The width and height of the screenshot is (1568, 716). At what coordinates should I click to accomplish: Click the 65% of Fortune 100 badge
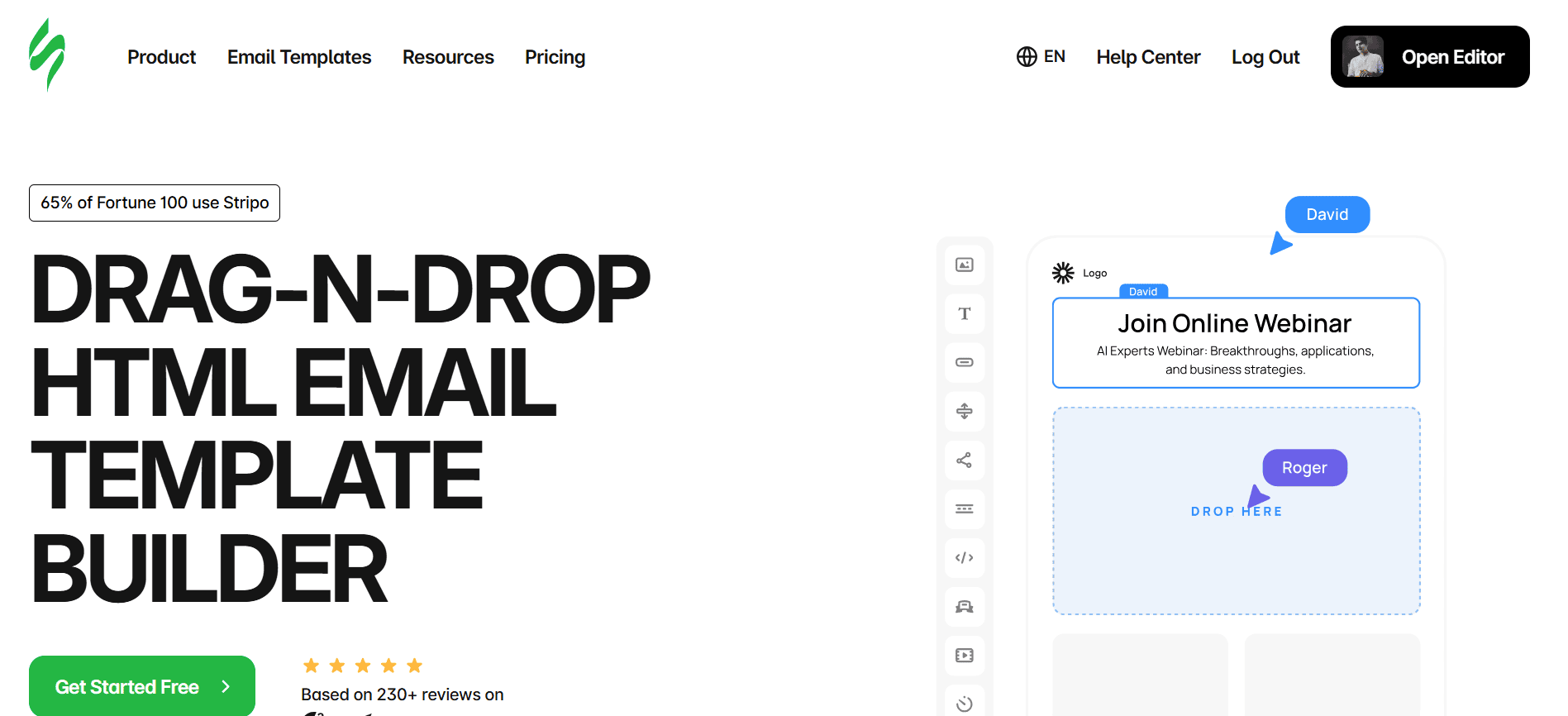[155, 203]
